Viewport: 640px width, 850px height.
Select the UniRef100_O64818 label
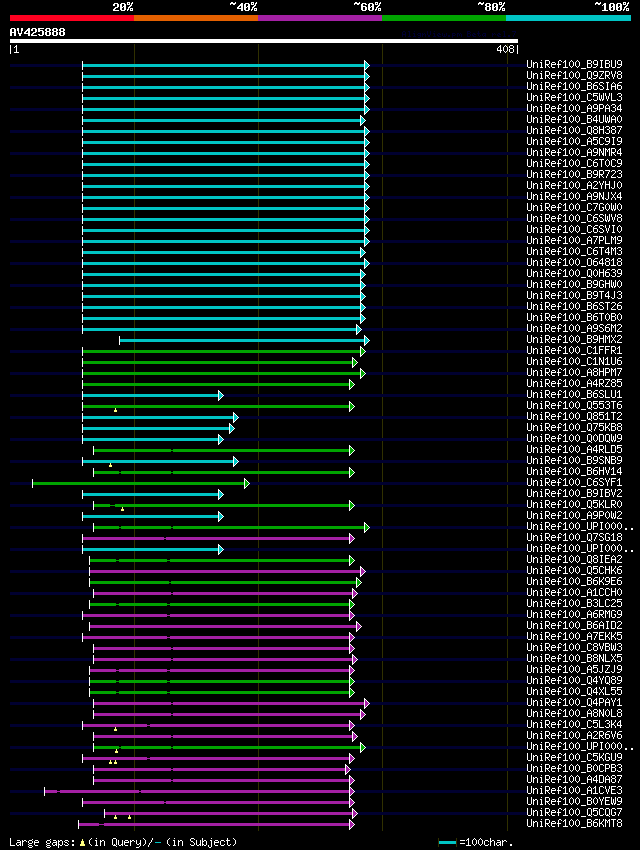(x=574, y=262)
